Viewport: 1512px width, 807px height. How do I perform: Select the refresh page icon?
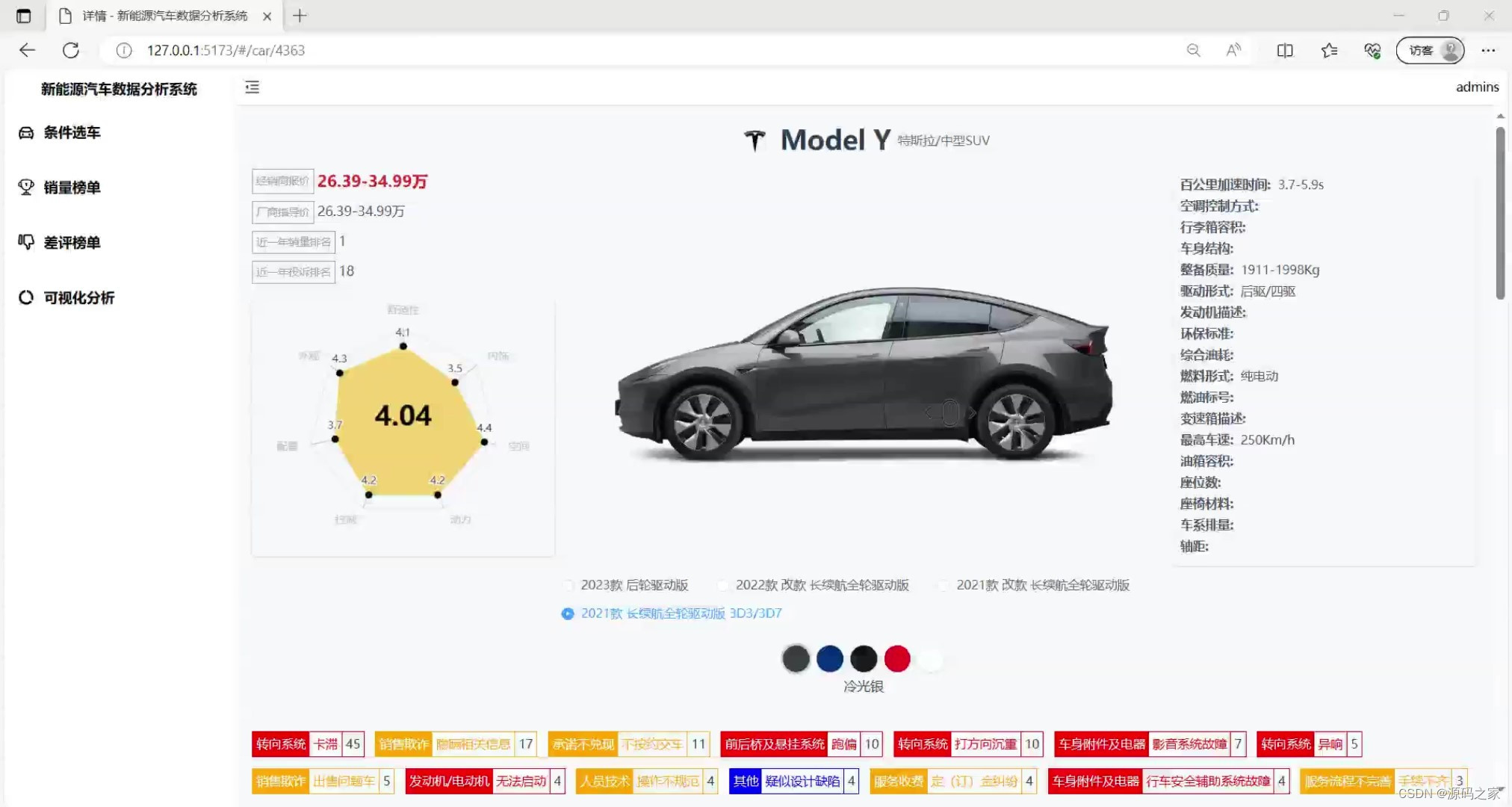click(70, 50)
